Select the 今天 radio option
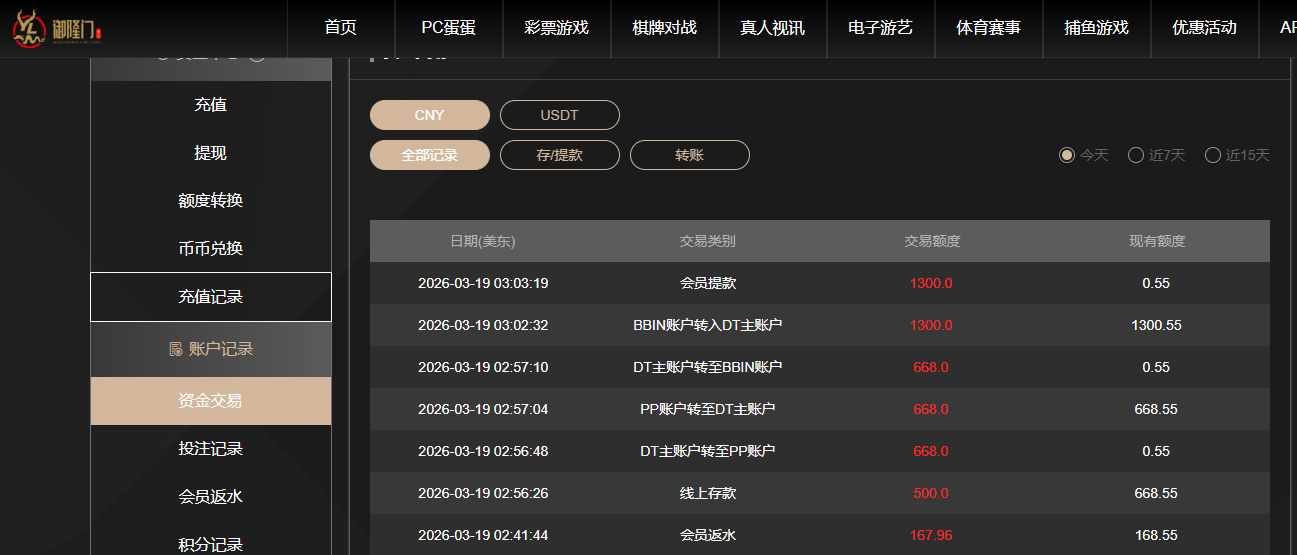This screenshot has width=1297, height=555. (1067, 155)
